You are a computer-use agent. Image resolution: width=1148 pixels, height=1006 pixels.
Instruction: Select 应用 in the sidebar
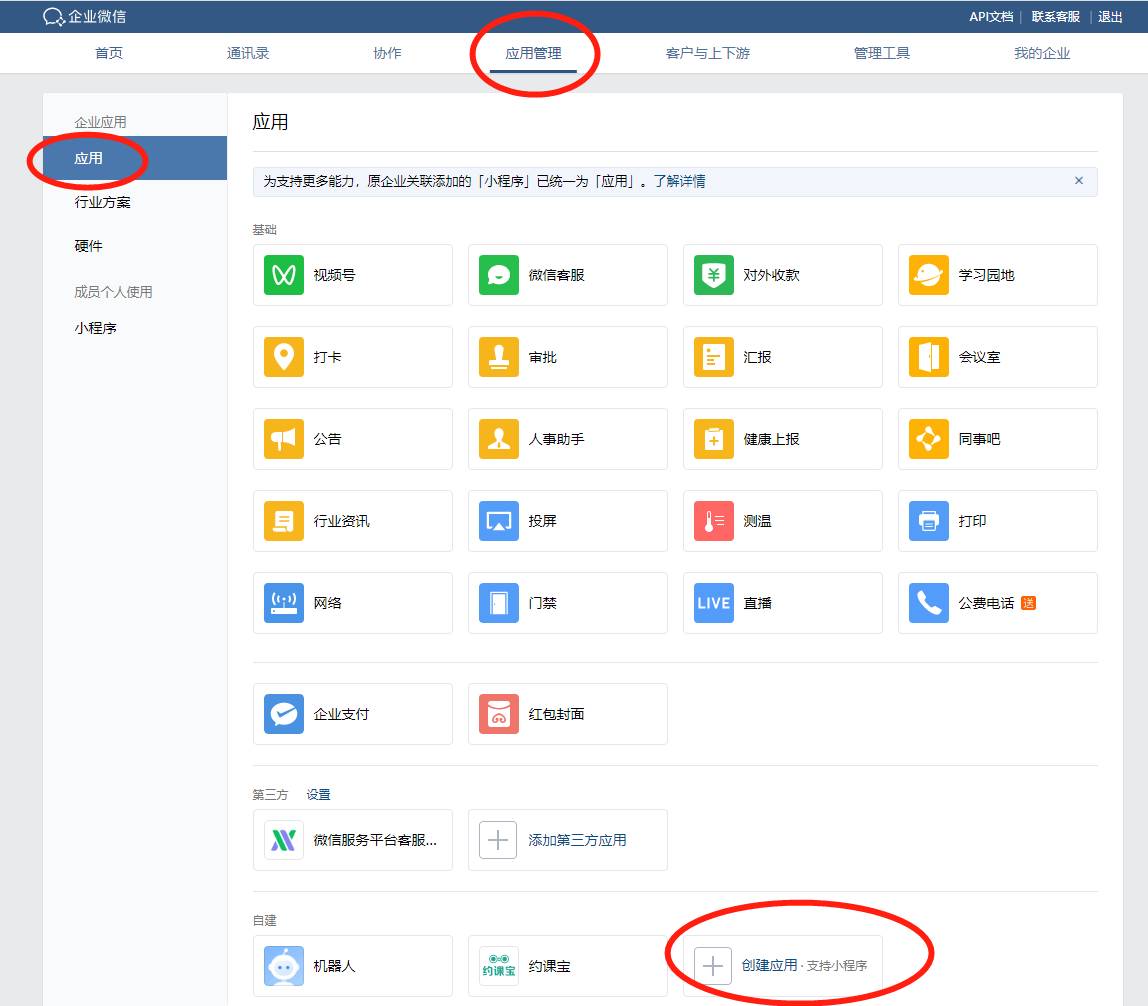pyautogui.click(x=135, y=158)
